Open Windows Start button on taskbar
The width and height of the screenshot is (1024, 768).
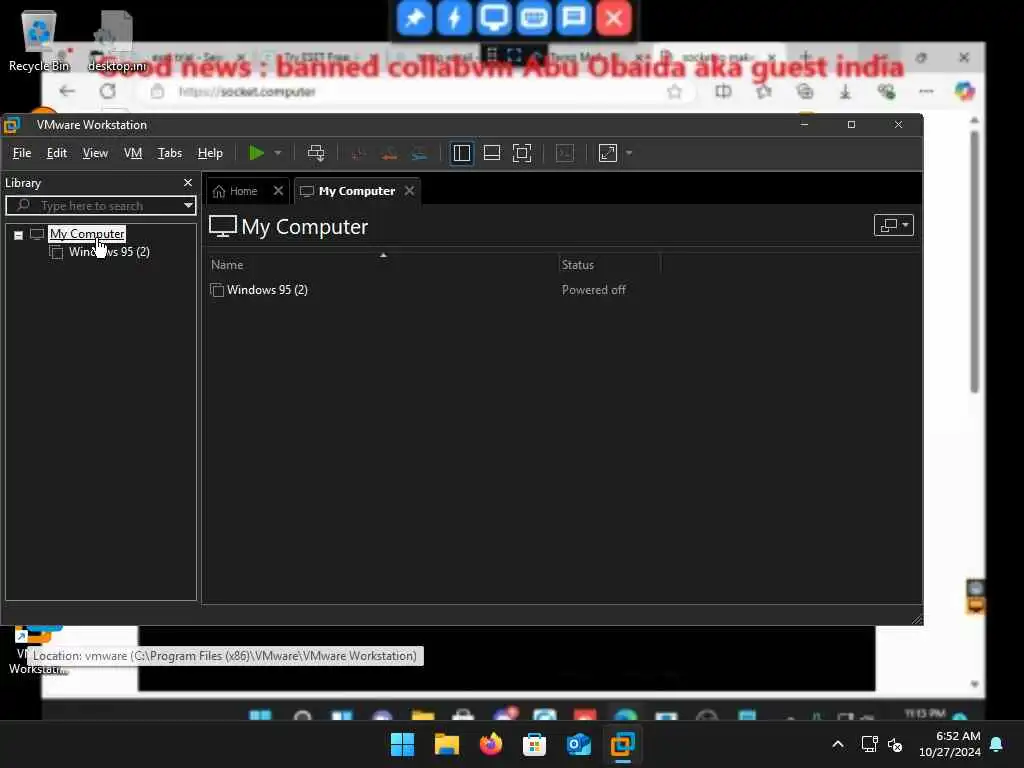(402, 744)
